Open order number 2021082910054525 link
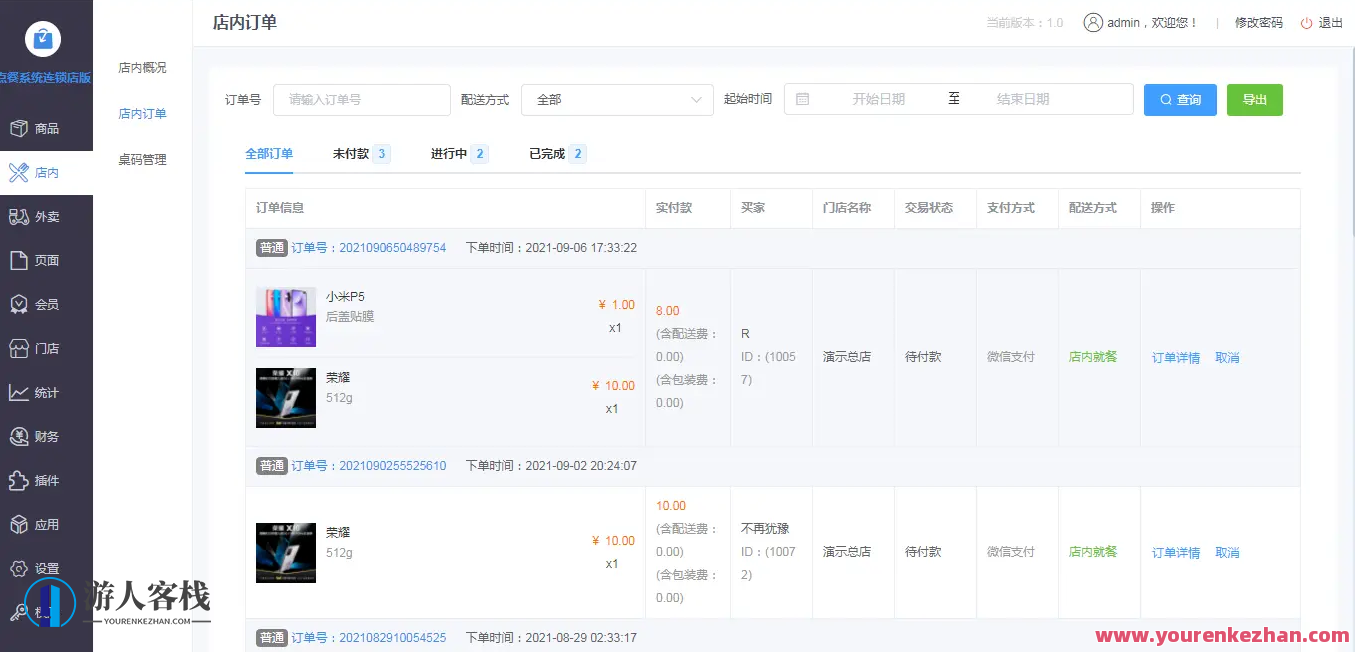 [369, 637]
